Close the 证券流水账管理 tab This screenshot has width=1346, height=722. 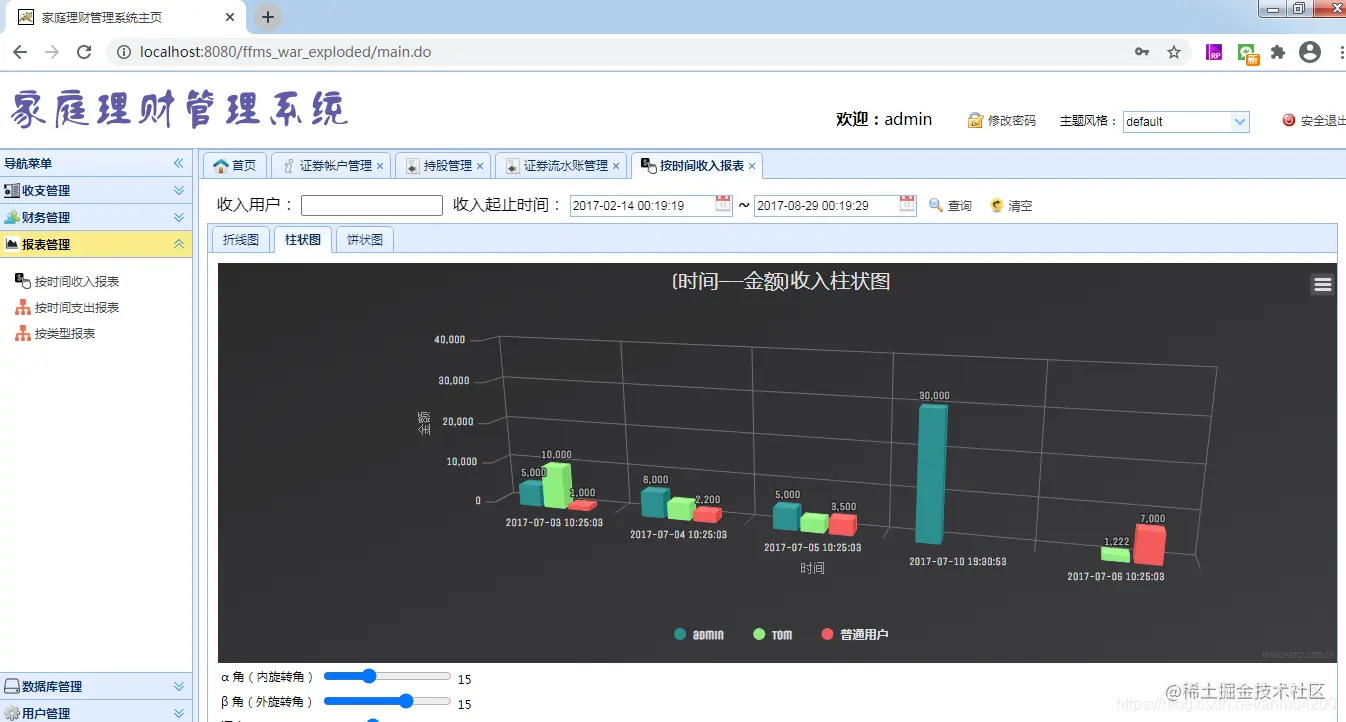pyautogui.click(x=616, y=166)
